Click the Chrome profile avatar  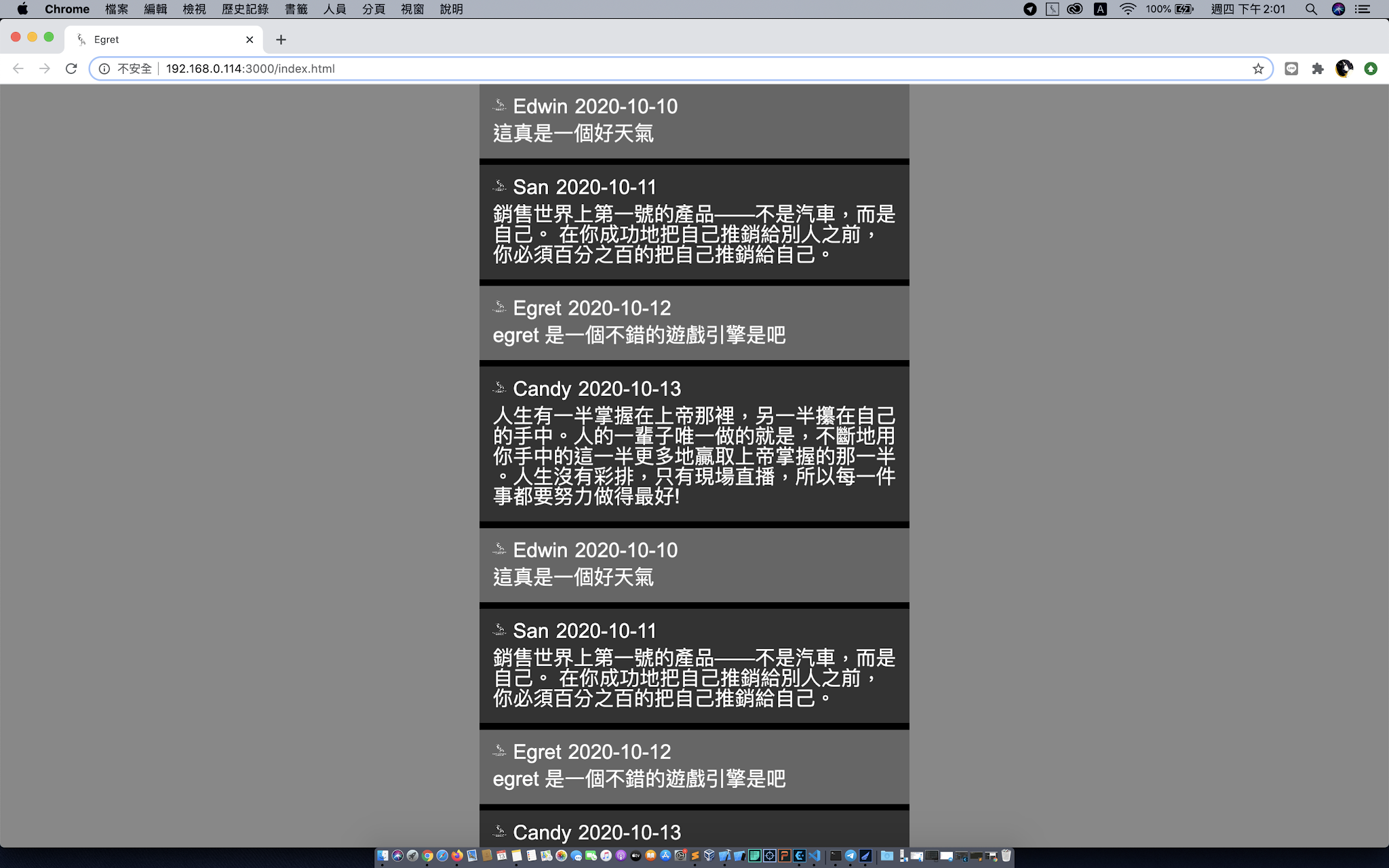click(1344, 68)
